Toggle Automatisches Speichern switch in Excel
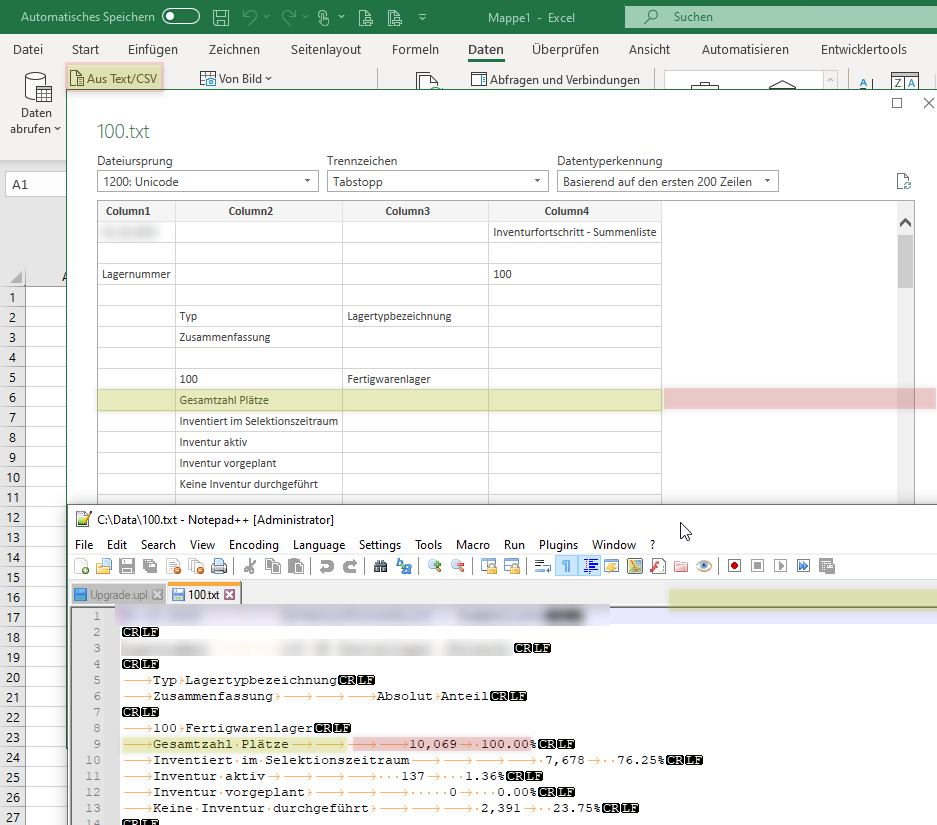This screenshot has width=937, height=825. (181, 17)
